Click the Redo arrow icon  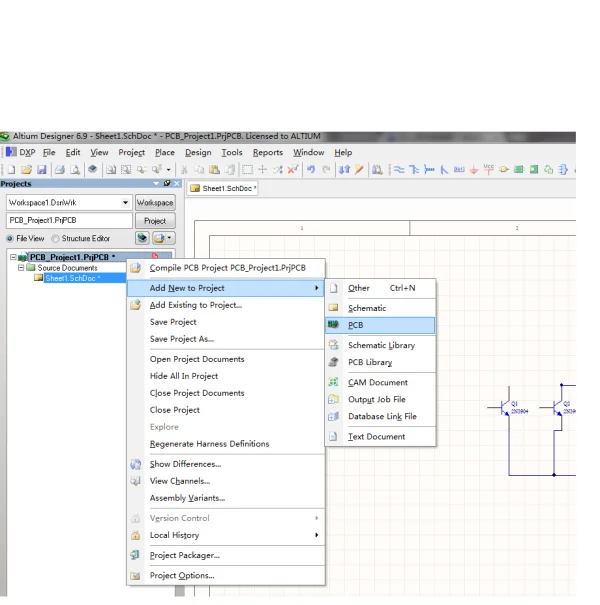pos(326,169)
